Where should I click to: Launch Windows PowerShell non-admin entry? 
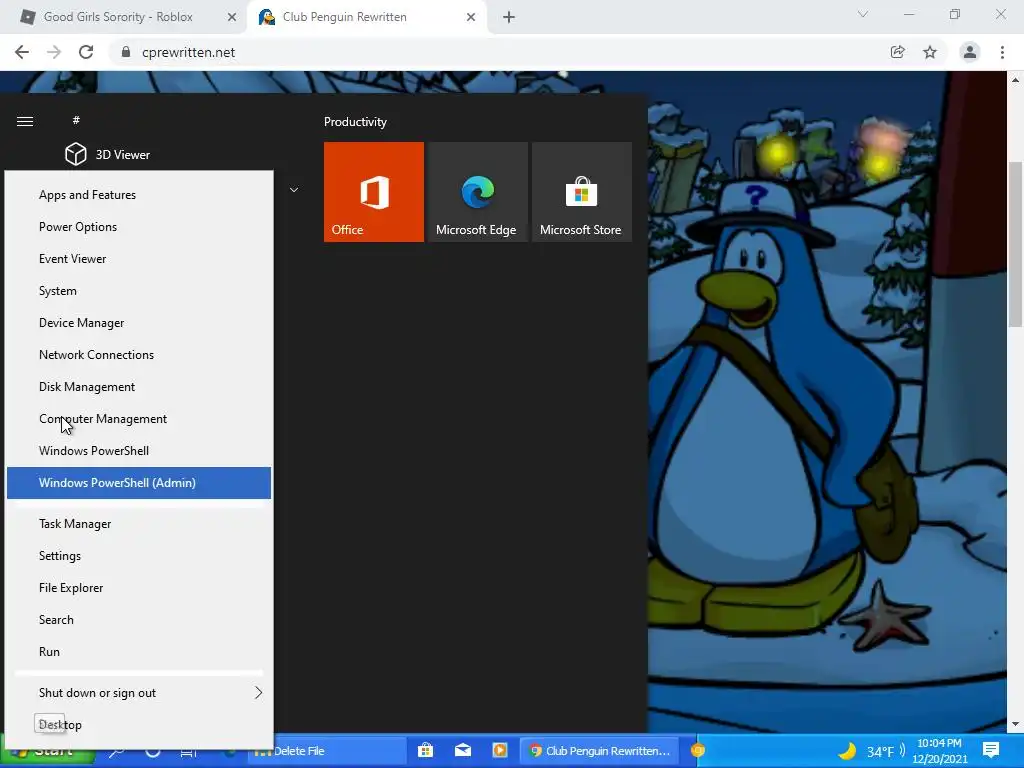point(138,451)
